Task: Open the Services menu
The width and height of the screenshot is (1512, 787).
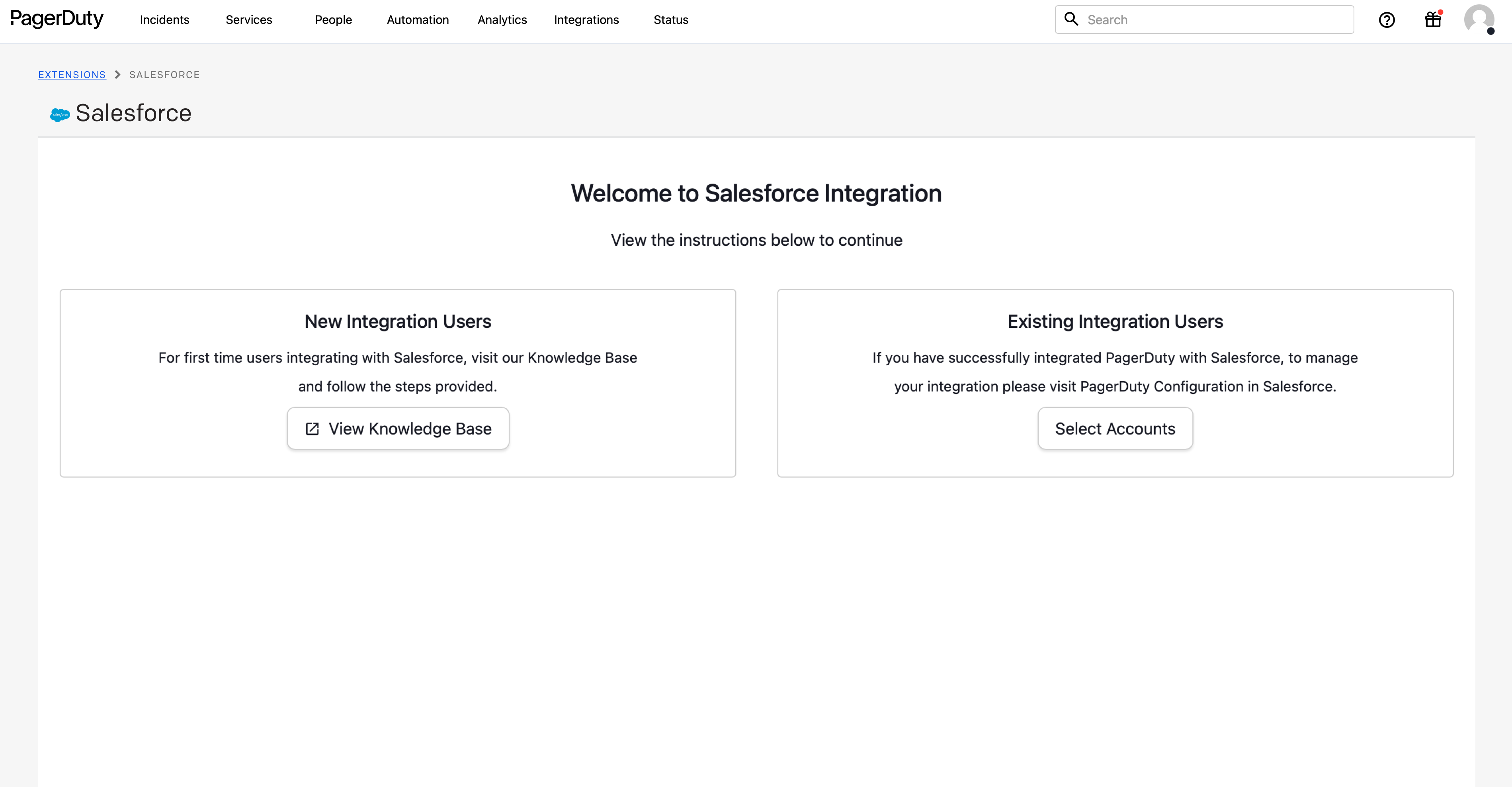Action: (x=249, y=20)
